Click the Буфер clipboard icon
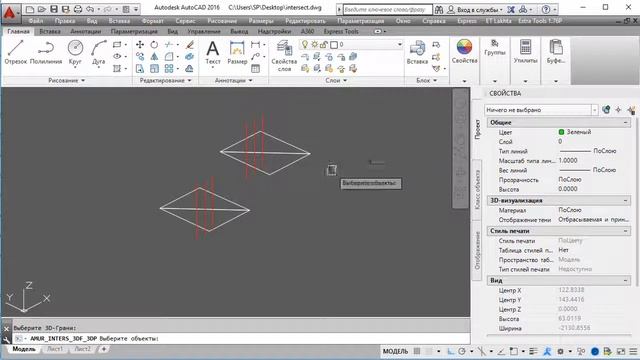This screenshot has width=640, height=360. [556, 47]
